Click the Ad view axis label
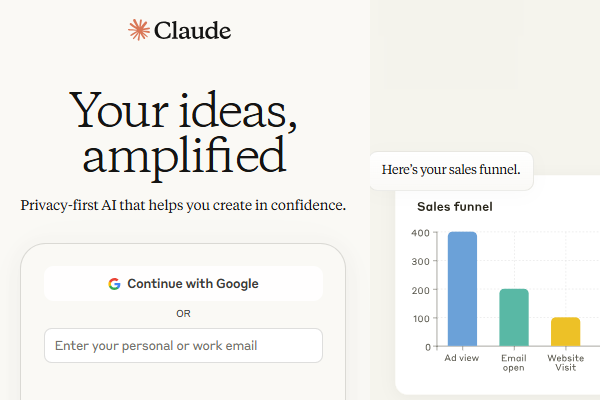Image resolution: width=600 pixels, height=400 pixels. (x=462, y=357)
